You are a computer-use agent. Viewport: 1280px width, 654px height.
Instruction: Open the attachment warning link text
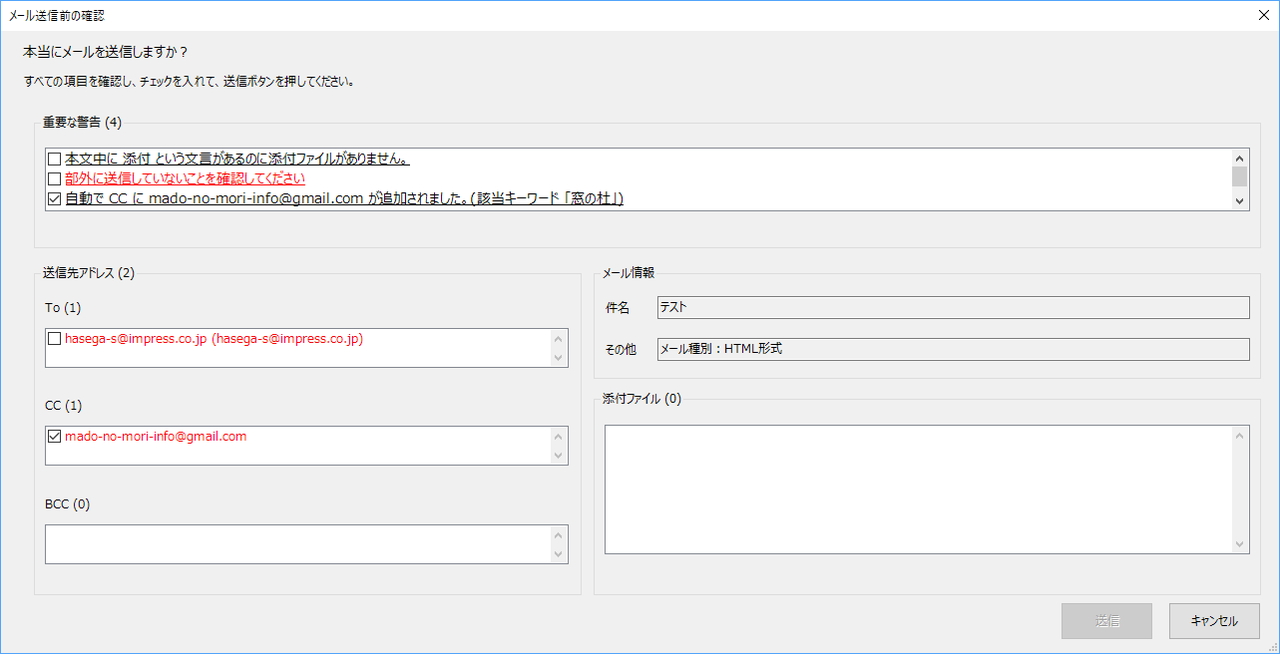pyautogui.click(x=230, y=158)
